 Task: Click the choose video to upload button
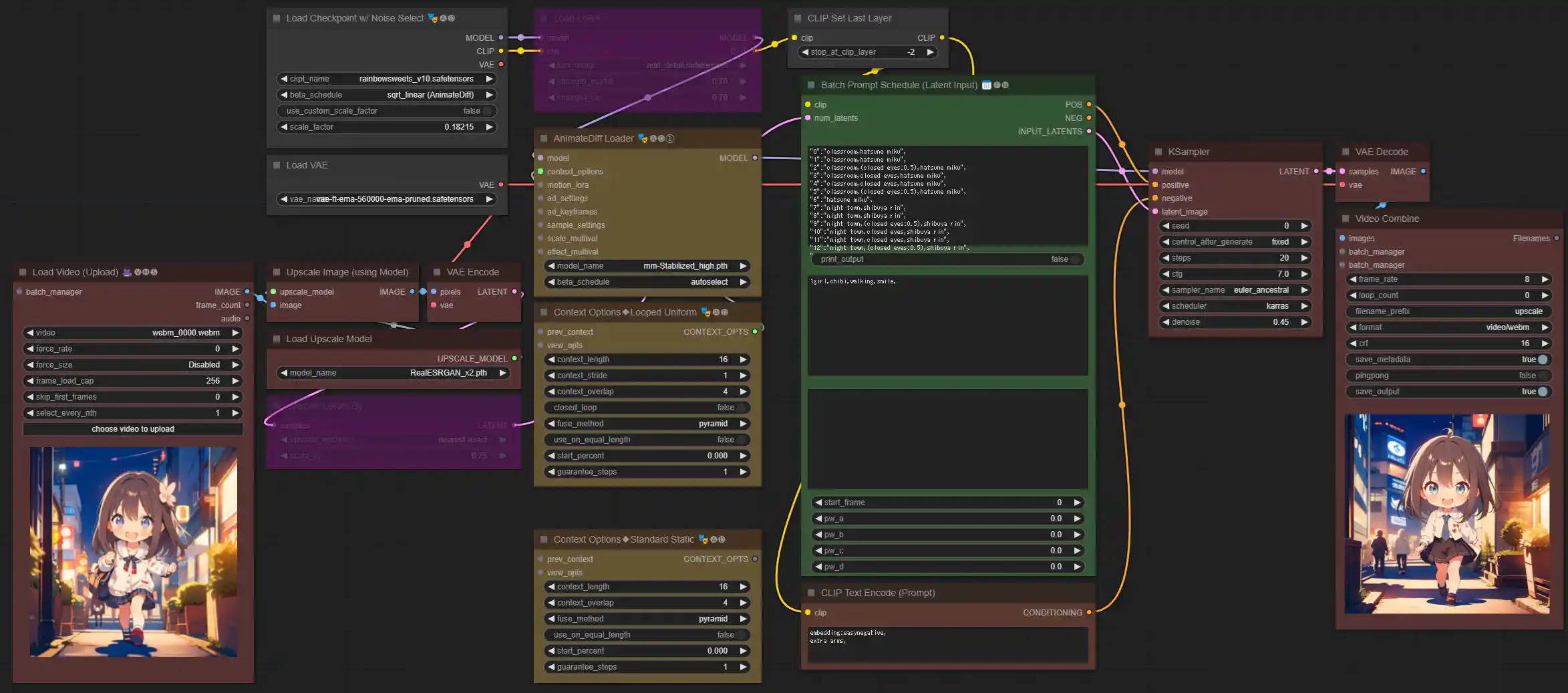(x=132, y=428)
